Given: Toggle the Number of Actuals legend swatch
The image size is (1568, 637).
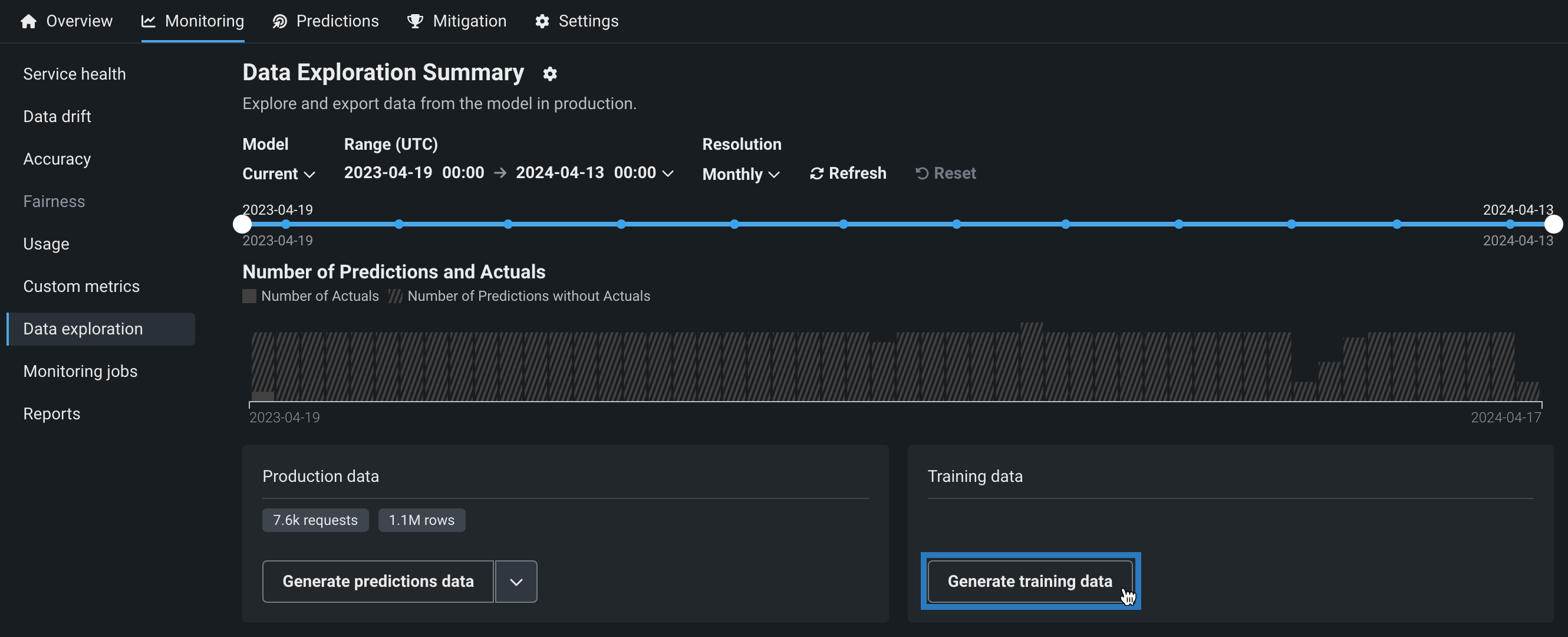Looking at the screenshot, I should 249,296.
